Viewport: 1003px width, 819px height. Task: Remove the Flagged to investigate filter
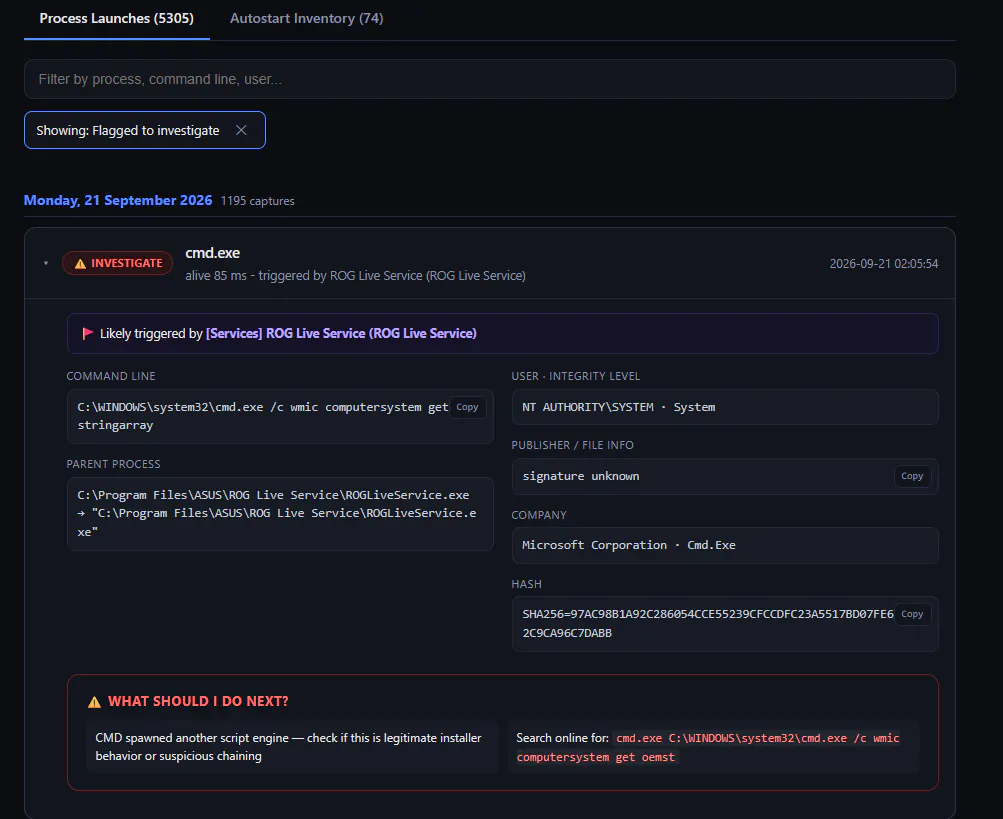pos(241,131)
